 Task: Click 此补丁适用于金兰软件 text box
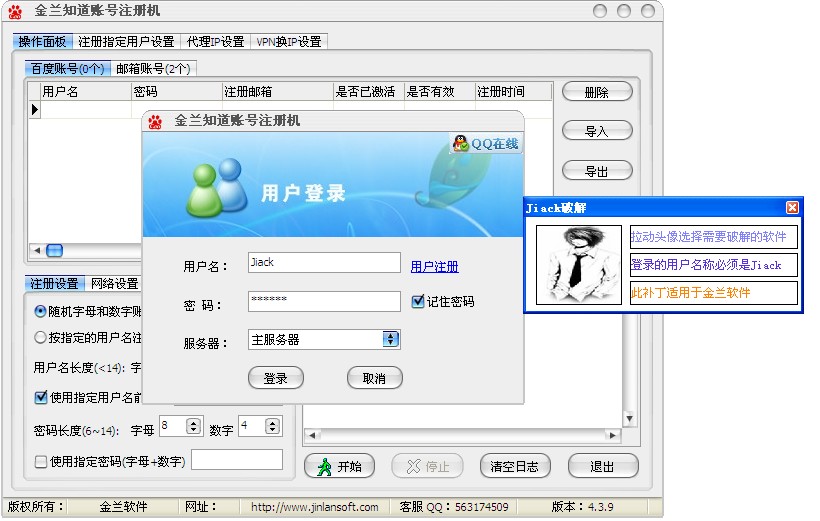(714, 293)
